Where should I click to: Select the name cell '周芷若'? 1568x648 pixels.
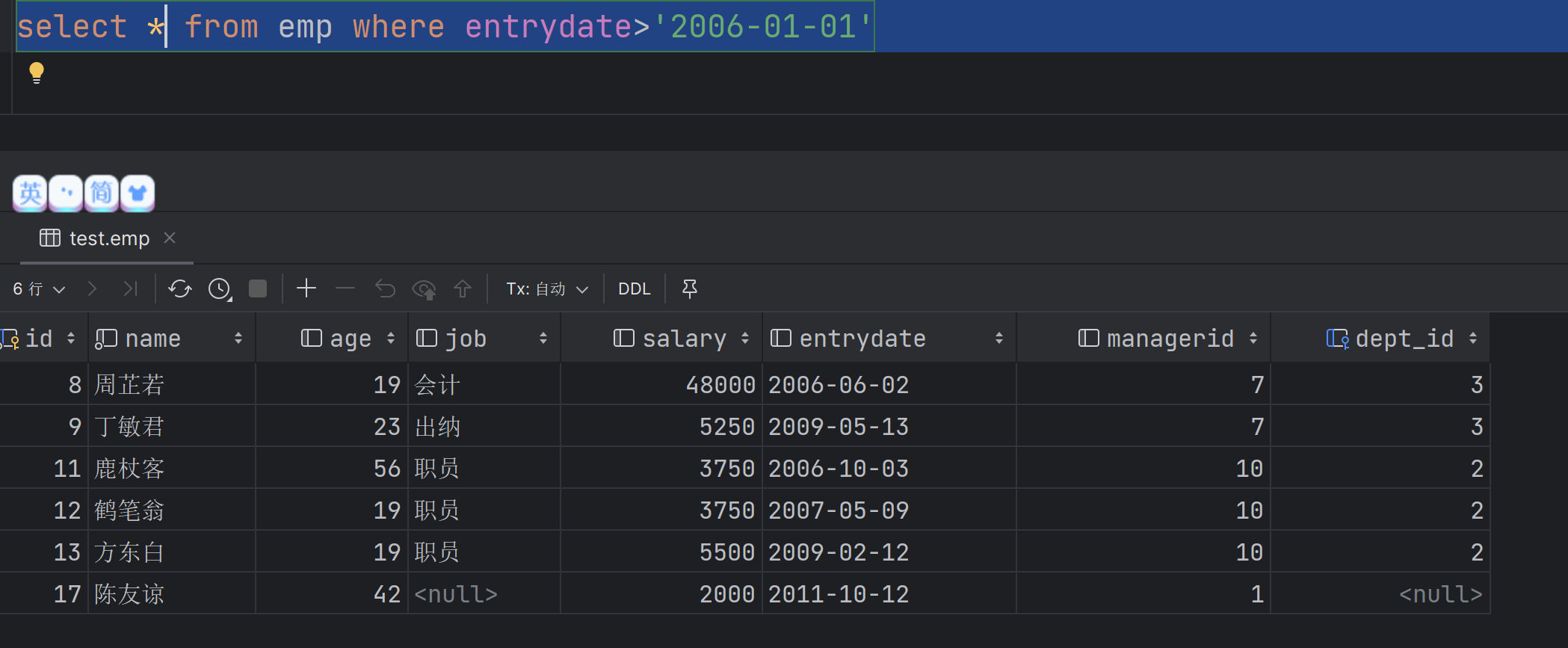click(x=172, y=384)
